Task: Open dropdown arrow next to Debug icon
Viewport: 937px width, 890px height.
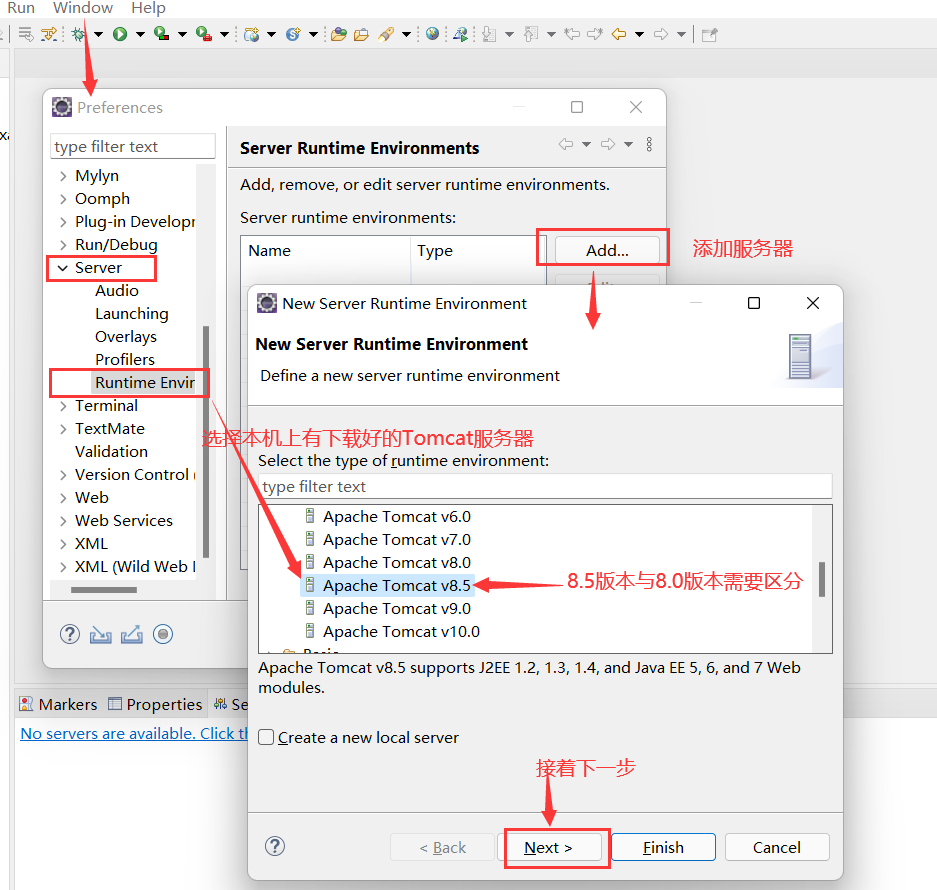Action: (x=98, y=34)
